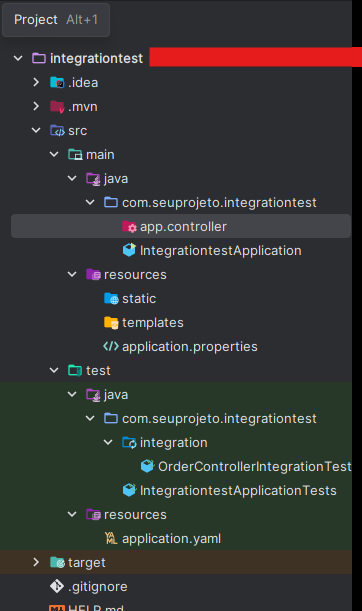Collapse the main folder chevron
This screenshot has height=611, width=362.
(x=54, y=155)
